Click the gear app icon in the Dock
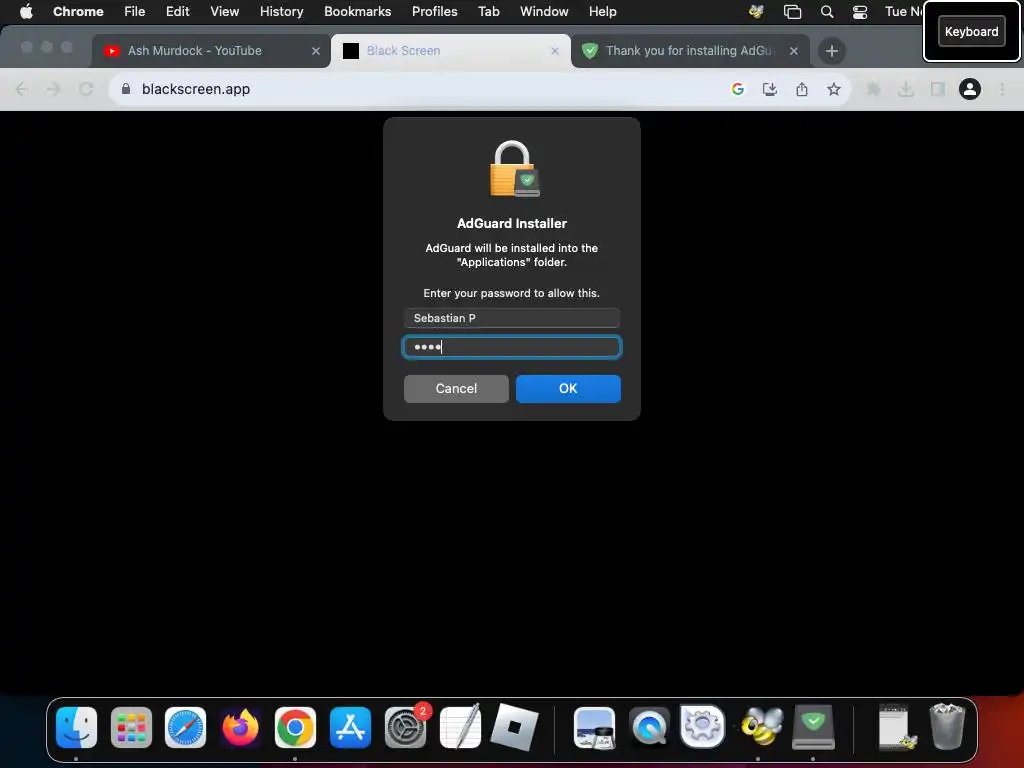1024x768 pixels. tap(703, 726)
